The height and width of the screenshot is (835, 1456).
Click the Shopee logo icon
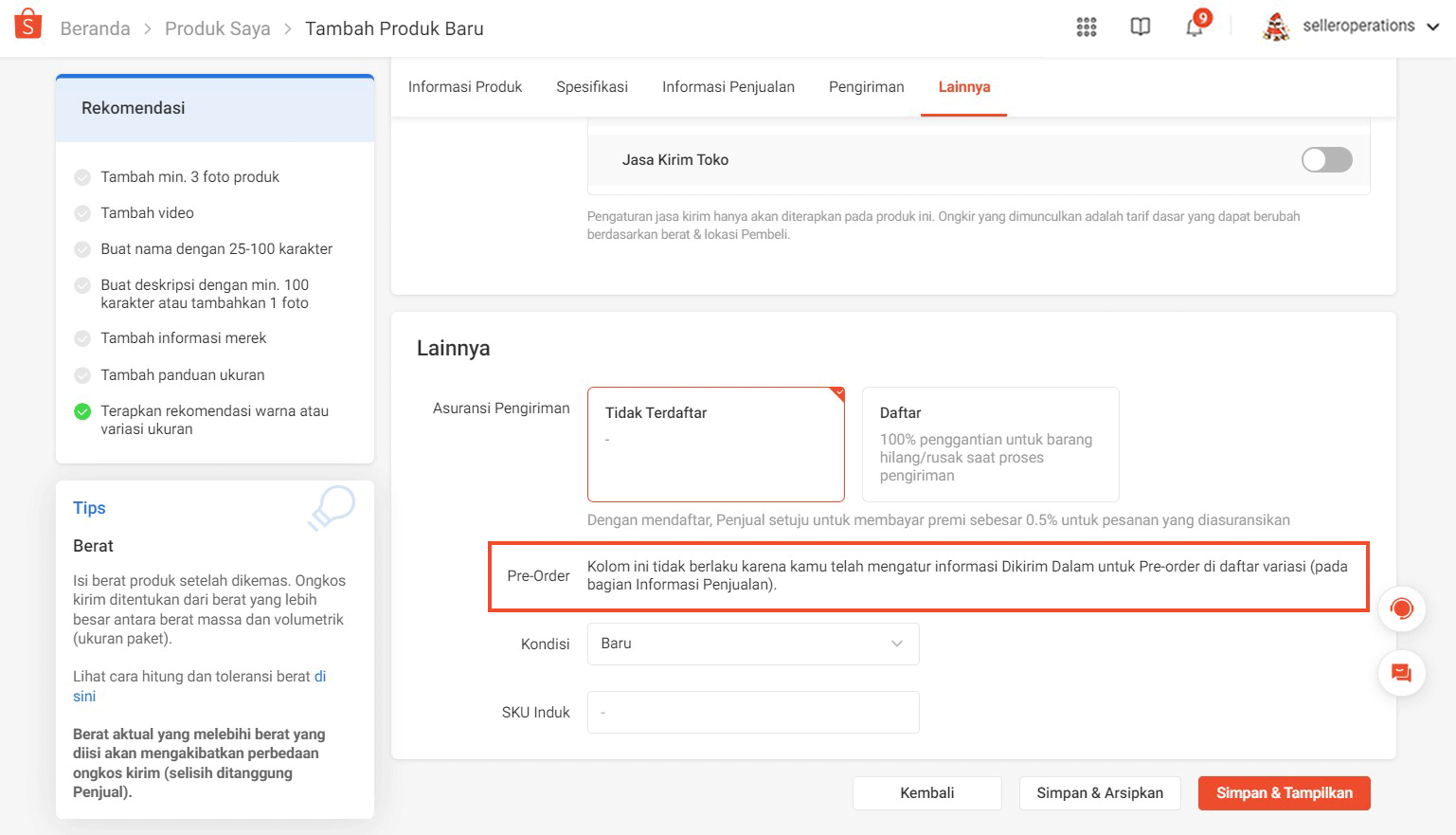click(x=28, y=25)
